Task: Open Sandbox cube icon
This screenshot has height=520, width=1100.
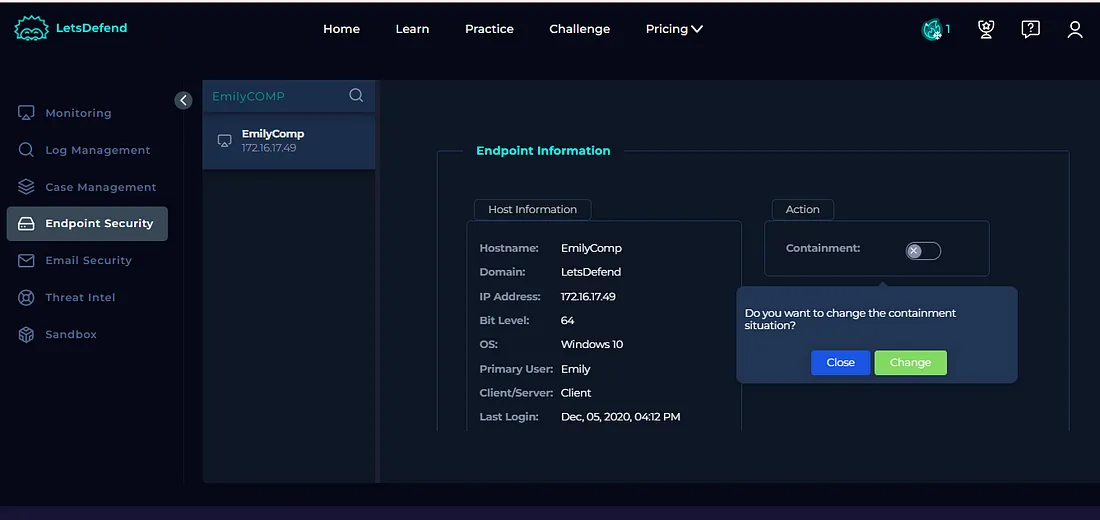Action: (26, 335)
